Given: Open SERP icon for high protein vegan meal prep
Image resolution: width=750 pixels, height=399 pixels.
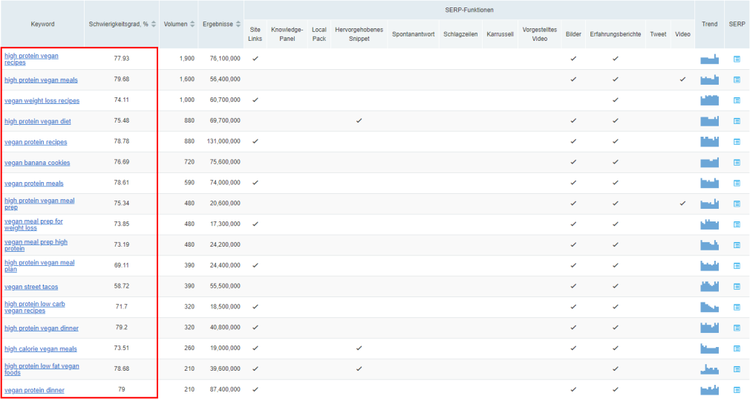Looking at the screenshot, I should [x=737, y=204].
